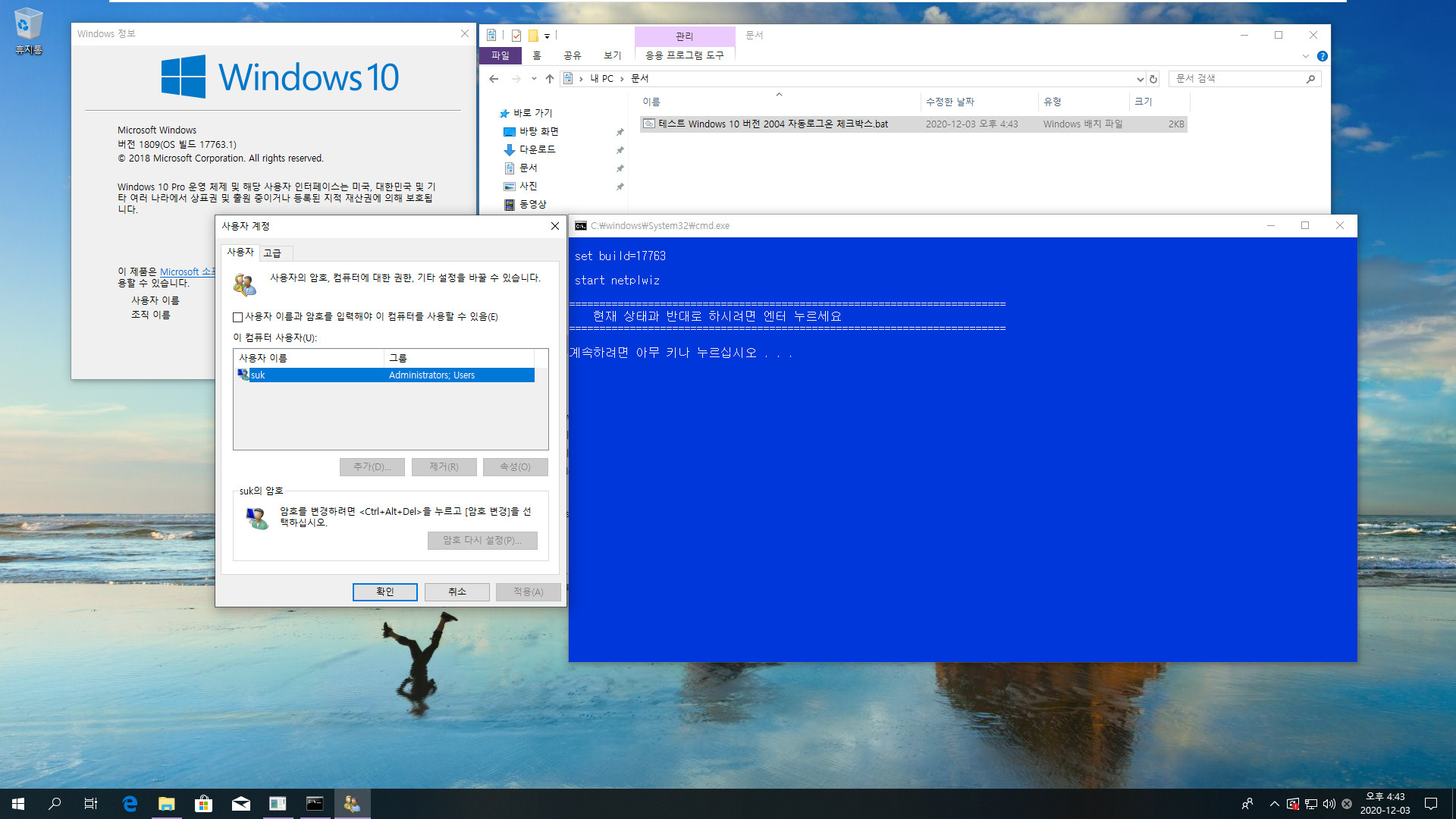Click the Windows Update warning tray icon
This screenshot has width=1456, height=819.
(1293, 804)
